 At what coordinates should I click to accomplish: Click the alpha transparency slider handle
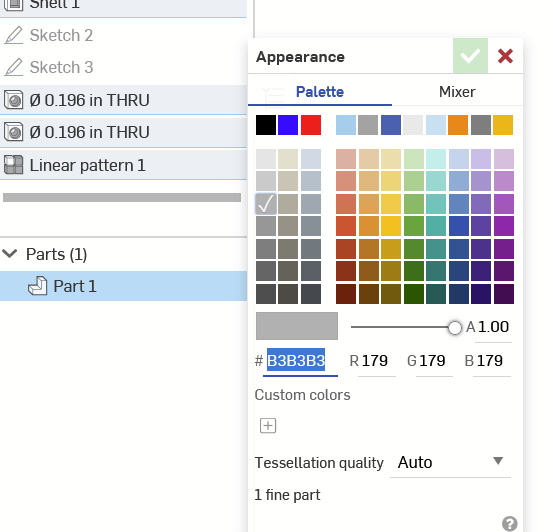455,327
